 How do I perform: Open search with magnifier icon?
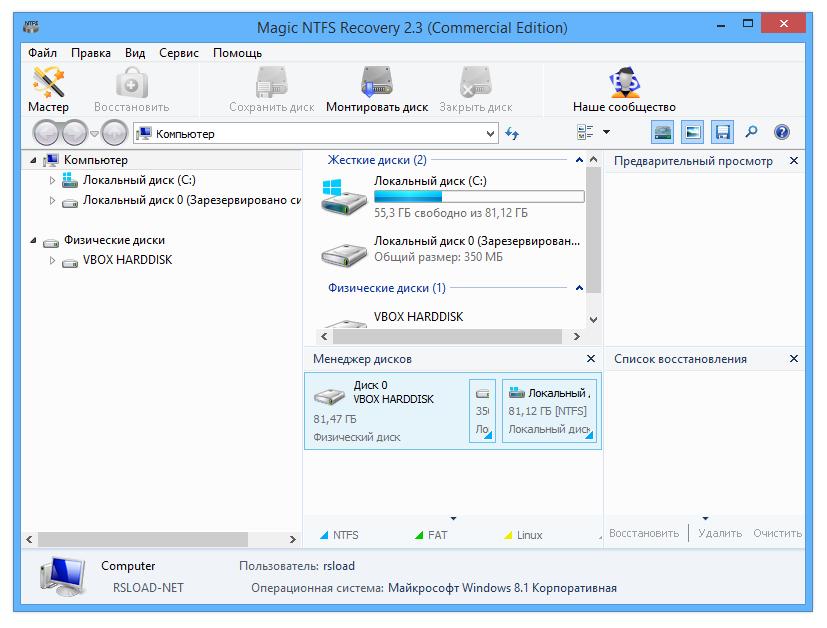click(752, 132)
